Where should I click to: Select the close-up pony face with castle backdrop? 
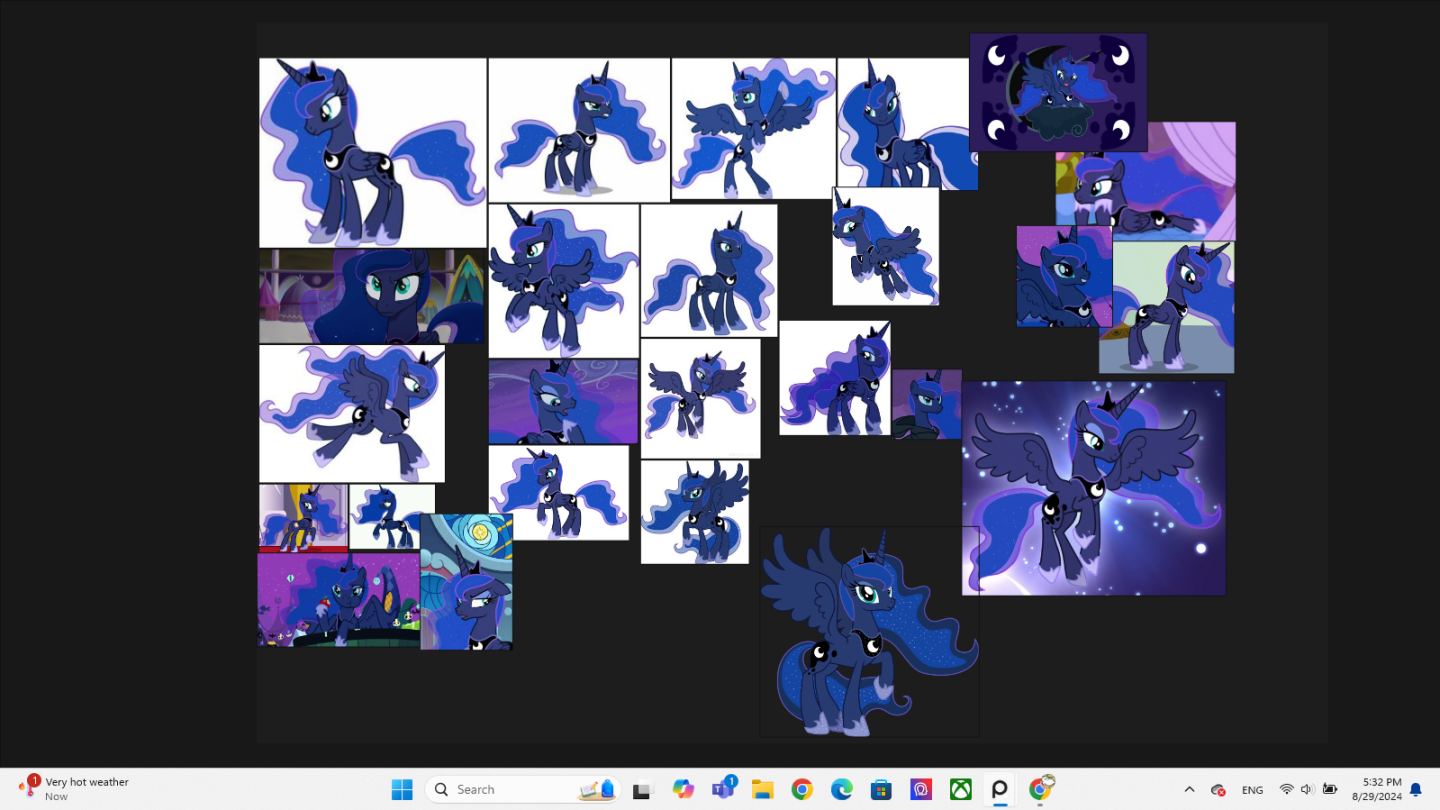372,296
